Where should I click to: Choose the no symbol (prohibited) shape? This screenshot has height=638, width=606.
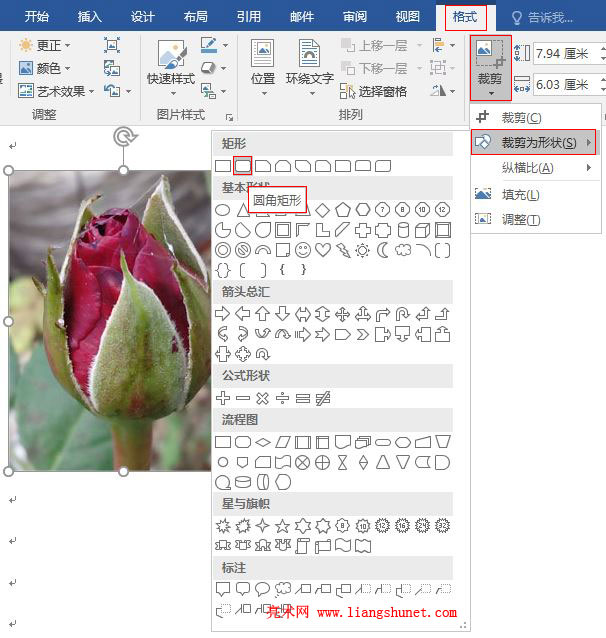(x=243, y=250)
